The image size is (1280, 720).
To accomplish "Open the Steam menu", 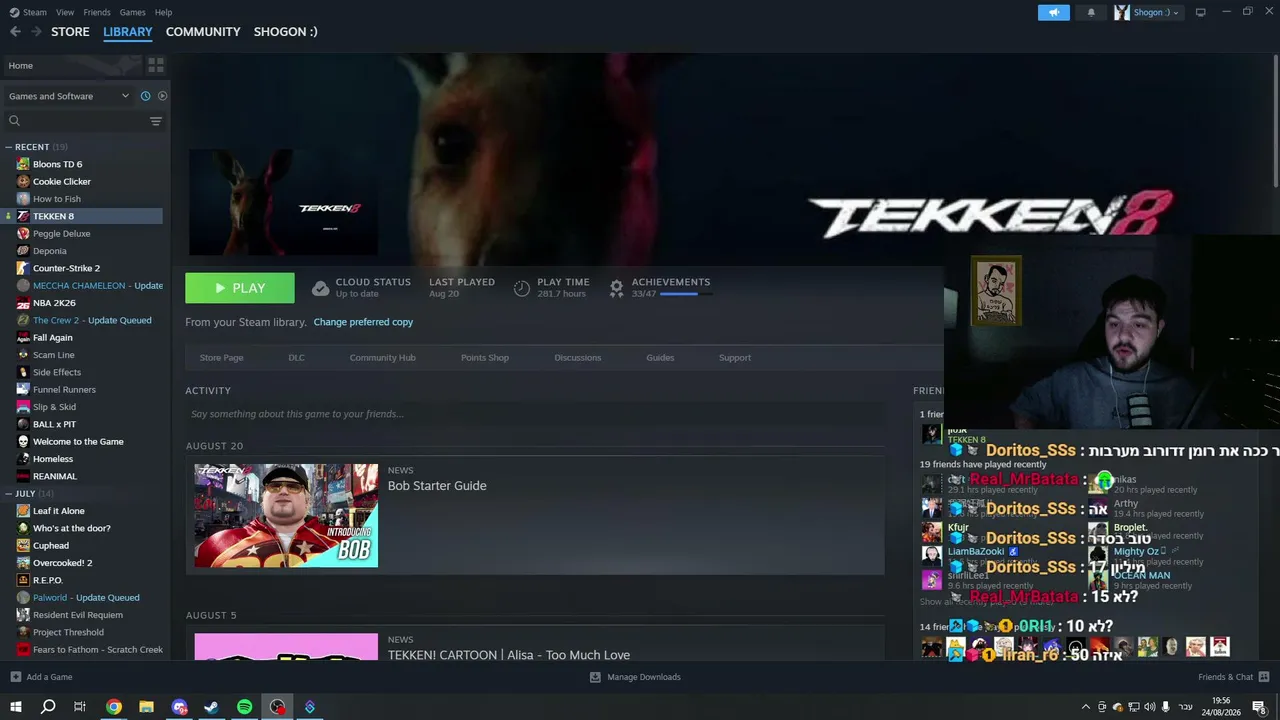I will [35, 12].
